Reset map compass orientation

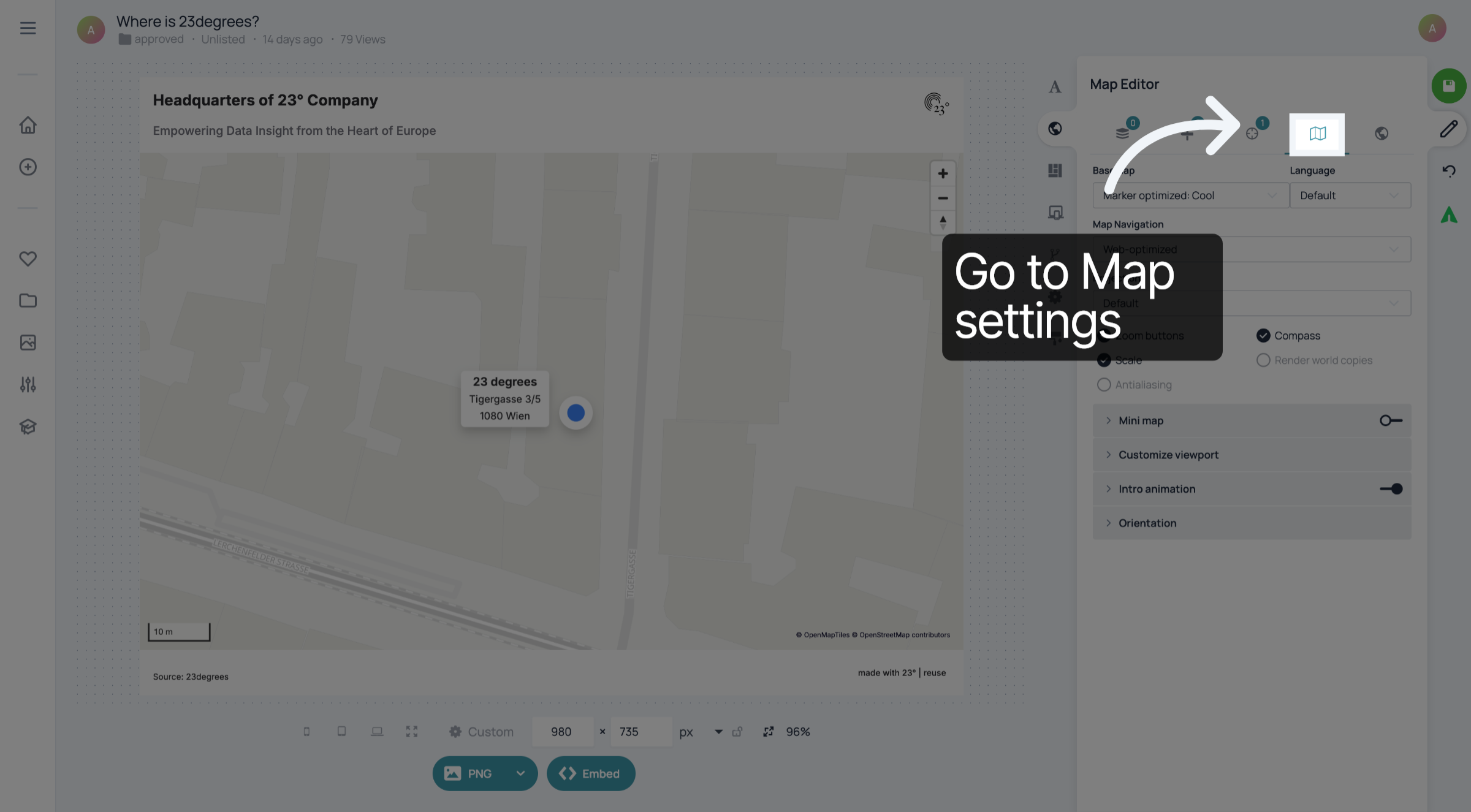[943, 222]
